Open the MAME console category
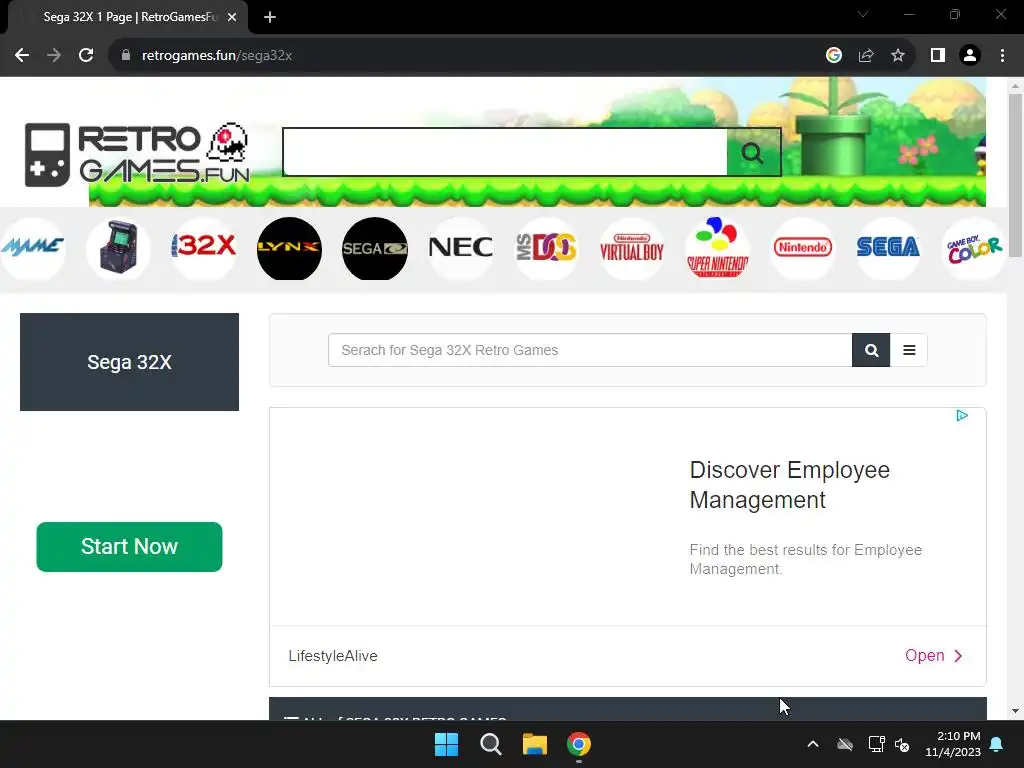 (x=33, y=248)
